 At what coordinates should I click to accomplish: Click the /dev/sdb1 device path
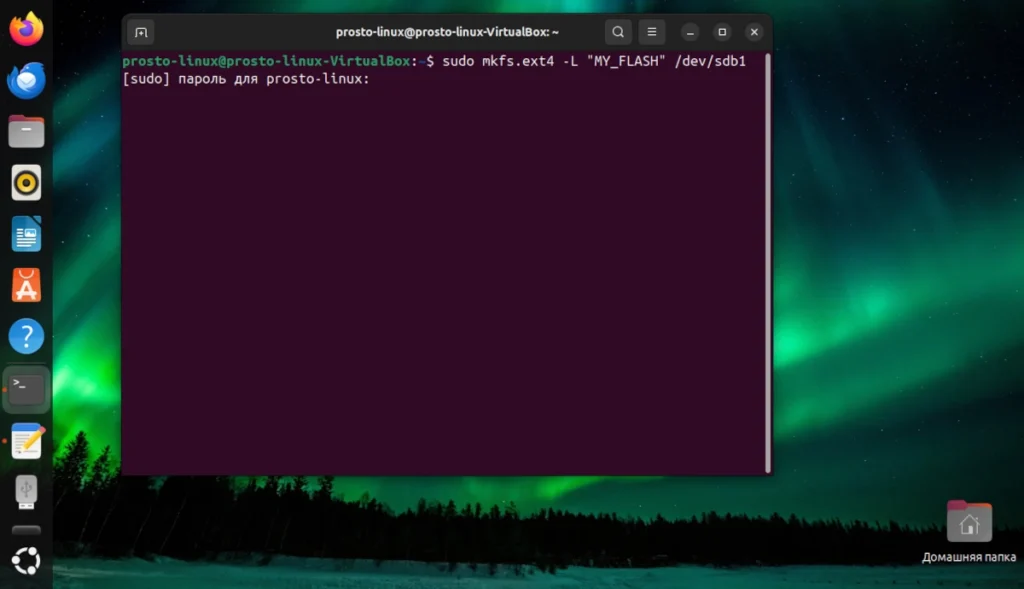pos(711,61)
